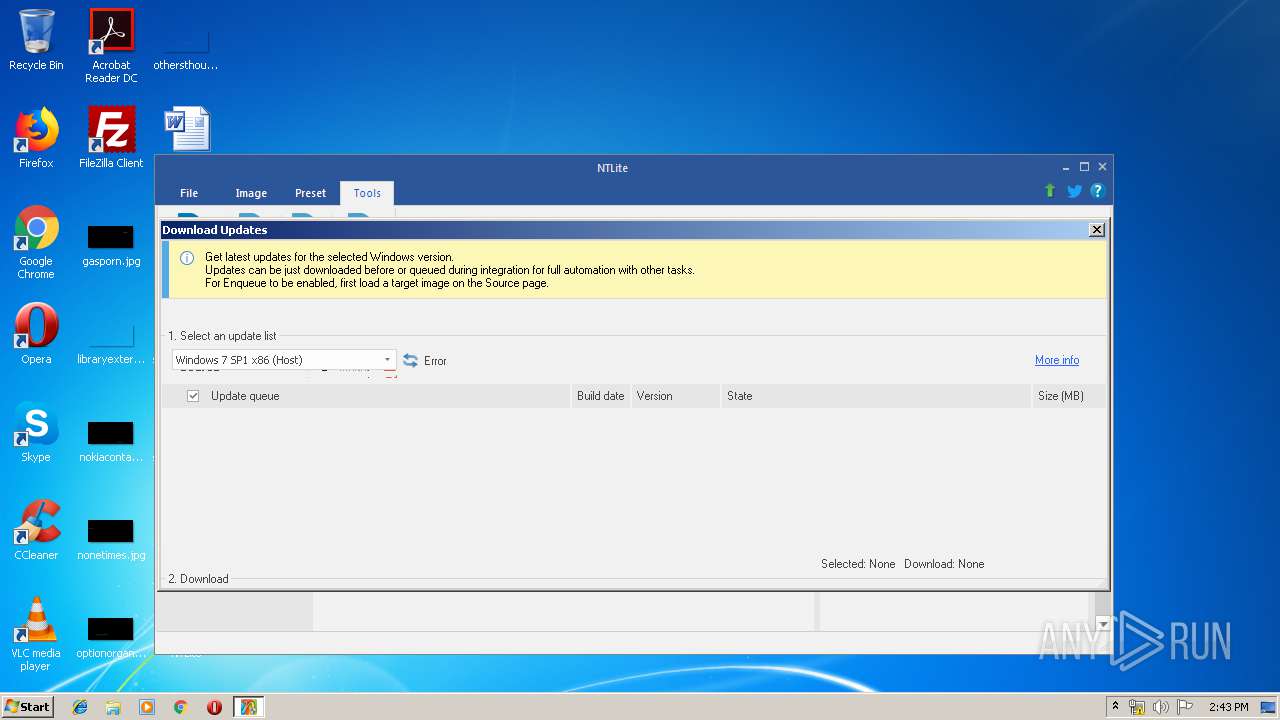The height and width of the screenshot is (720, 1280).
Task: Open Google Chrome desktop shortcut
Action: (36, 242)
